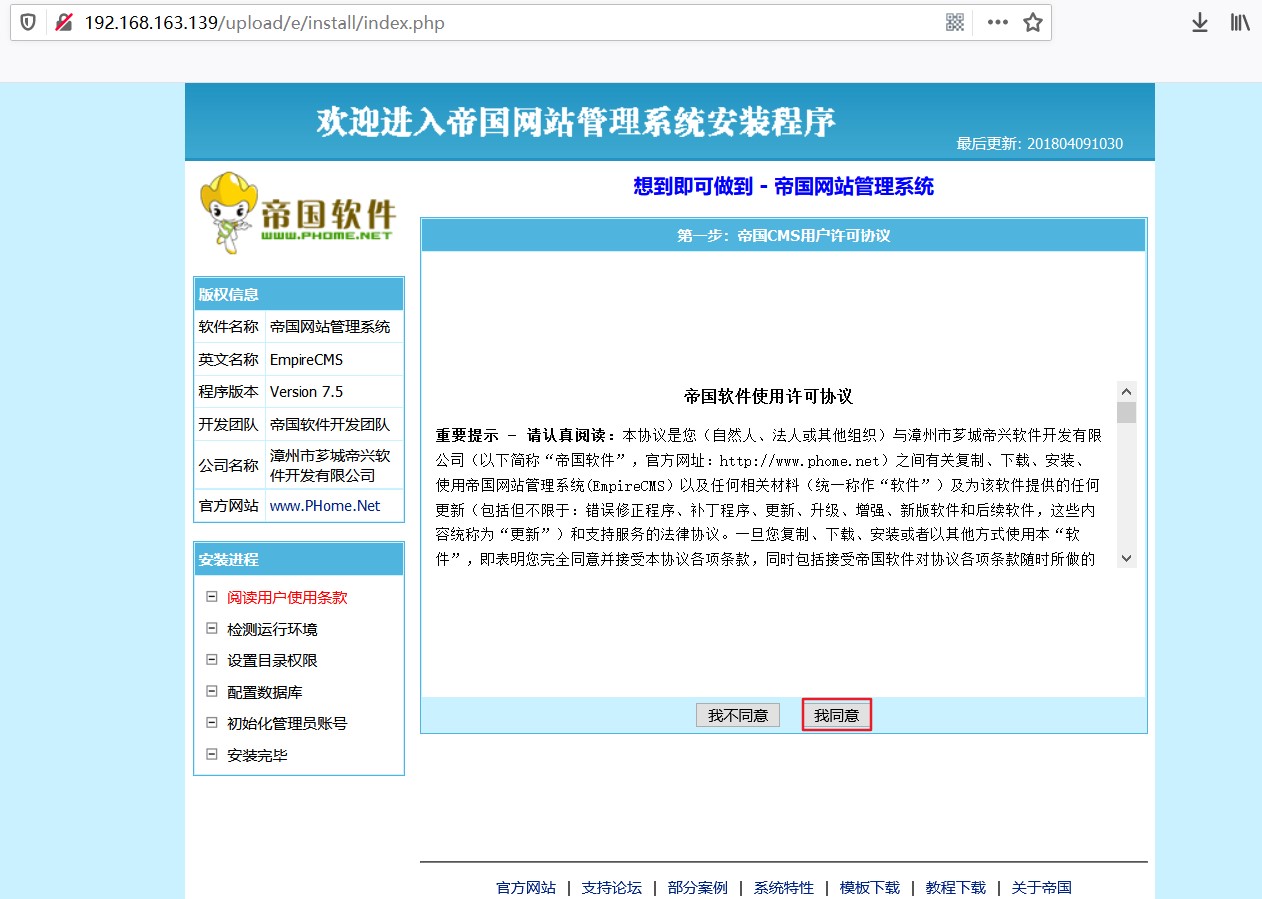This screenshot has width=1262, height=899.
Task: Click the 想到即可做到 - 帝国网站管理系统 slogan
Action: point(783,186)
